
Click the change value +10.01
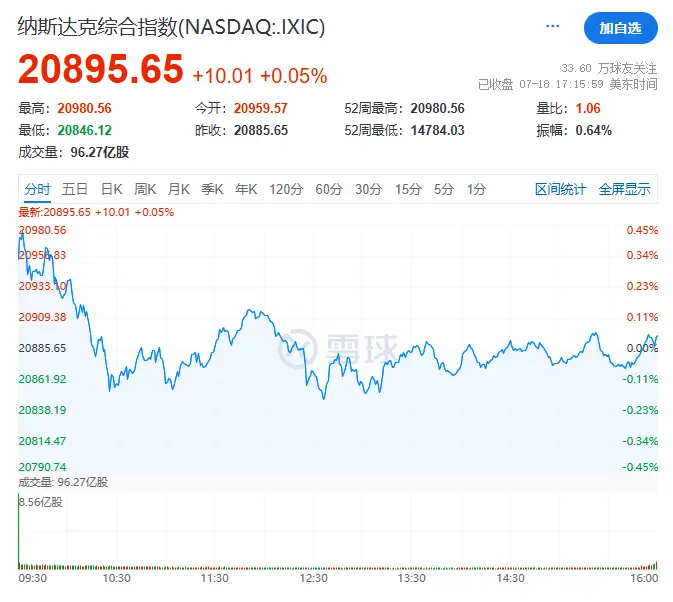point(222,76)
